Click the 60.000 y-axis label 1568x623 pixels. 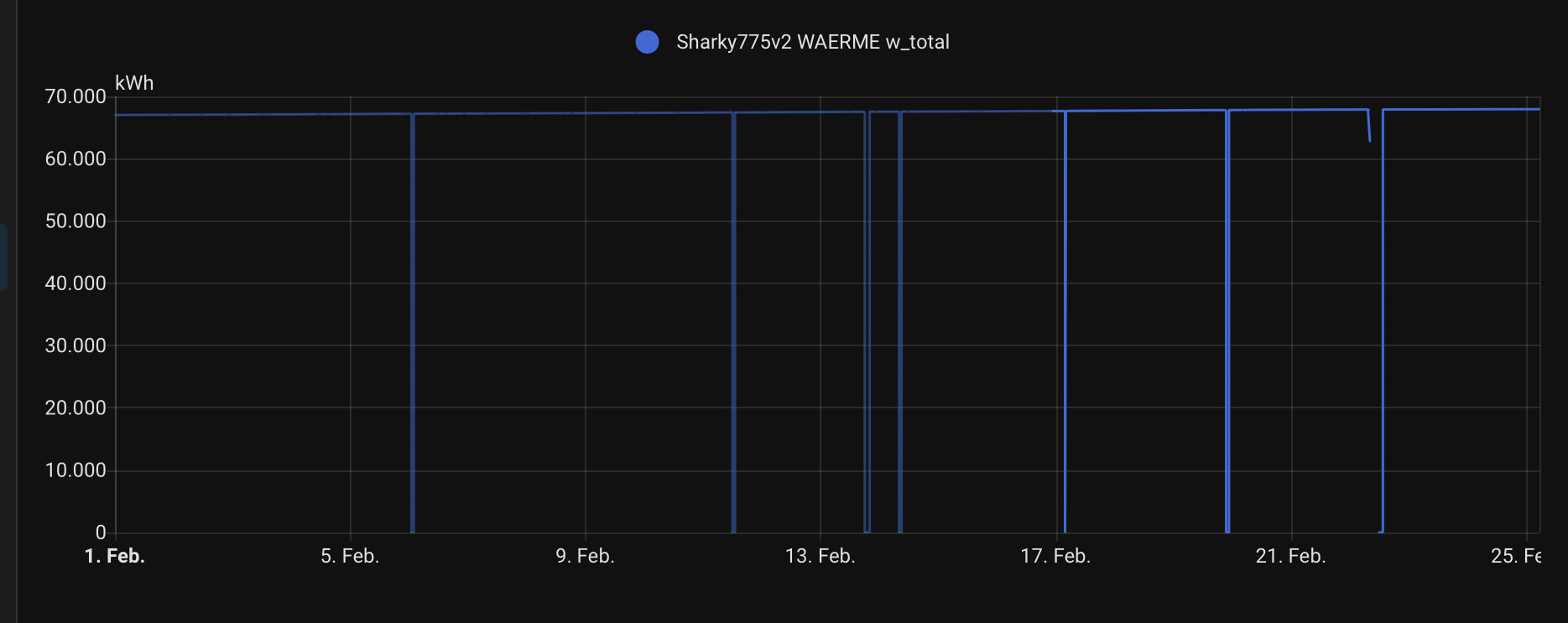76,158
